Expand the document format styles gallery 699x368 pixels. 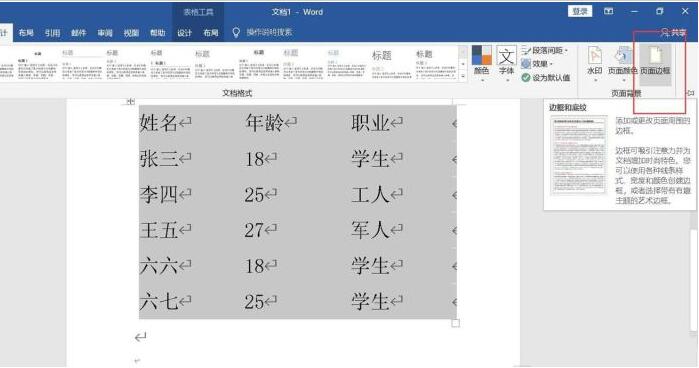coord(463,77)
